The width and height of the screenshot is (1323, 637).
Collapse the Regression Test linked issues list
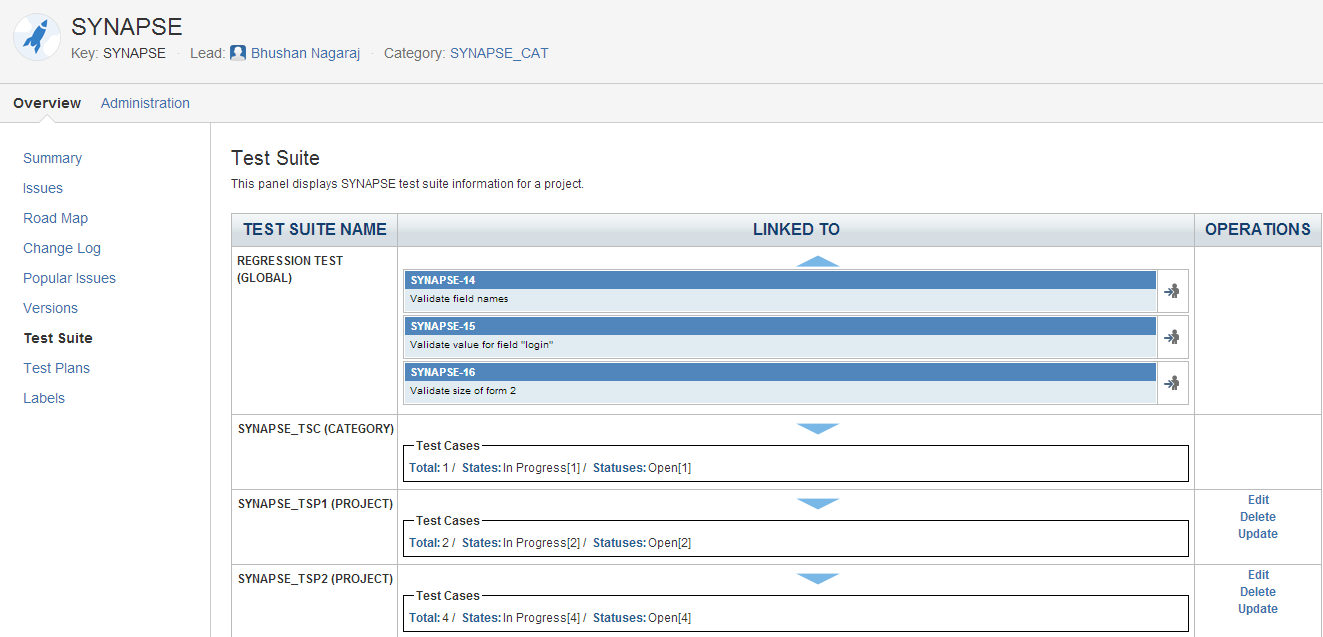[x=818, y=261]
